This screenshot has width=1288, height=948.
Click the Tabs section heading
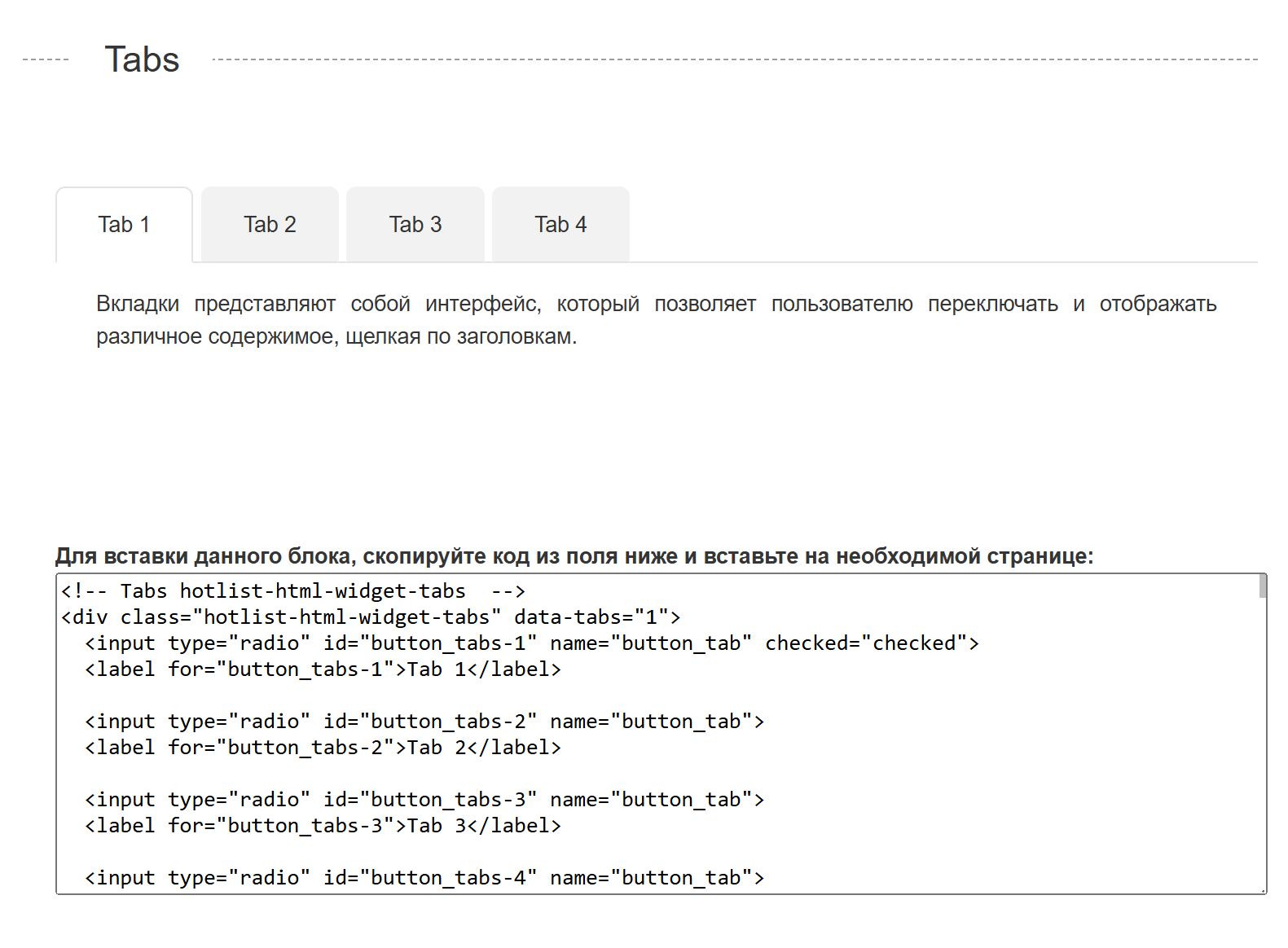tap(142, 59)
